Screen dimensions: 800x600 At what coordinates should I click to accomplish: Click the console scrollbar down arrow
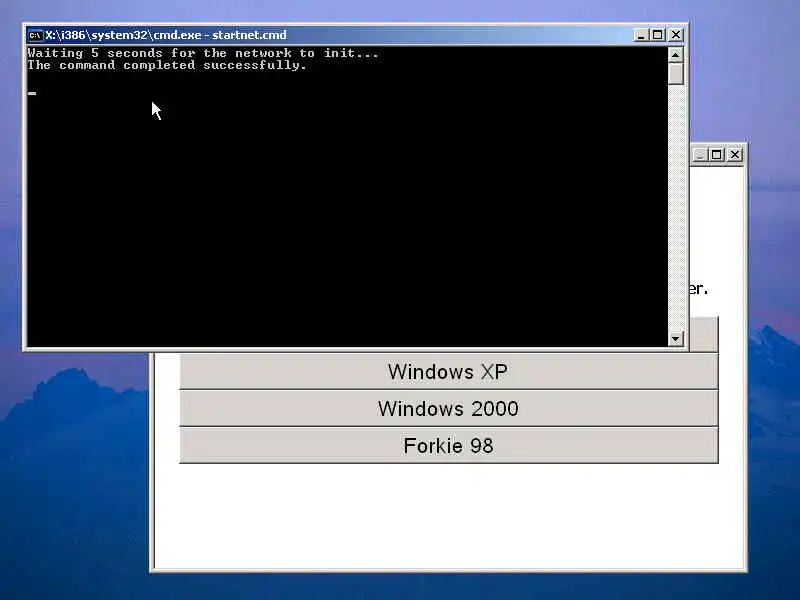tap(676, 338)
